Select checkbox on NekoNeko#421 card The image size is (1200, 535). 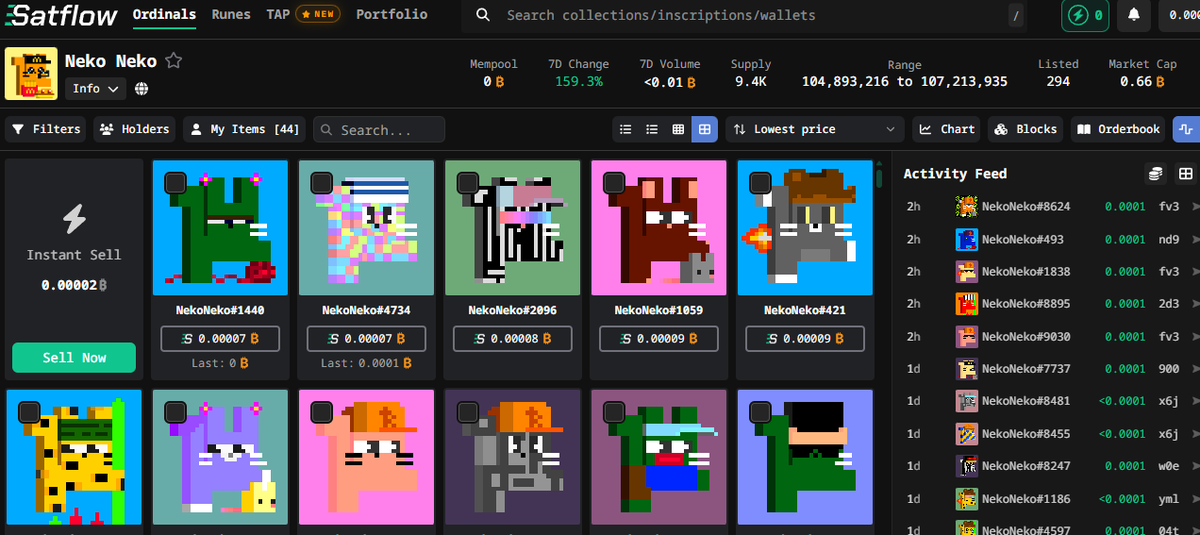coord(759,182)
